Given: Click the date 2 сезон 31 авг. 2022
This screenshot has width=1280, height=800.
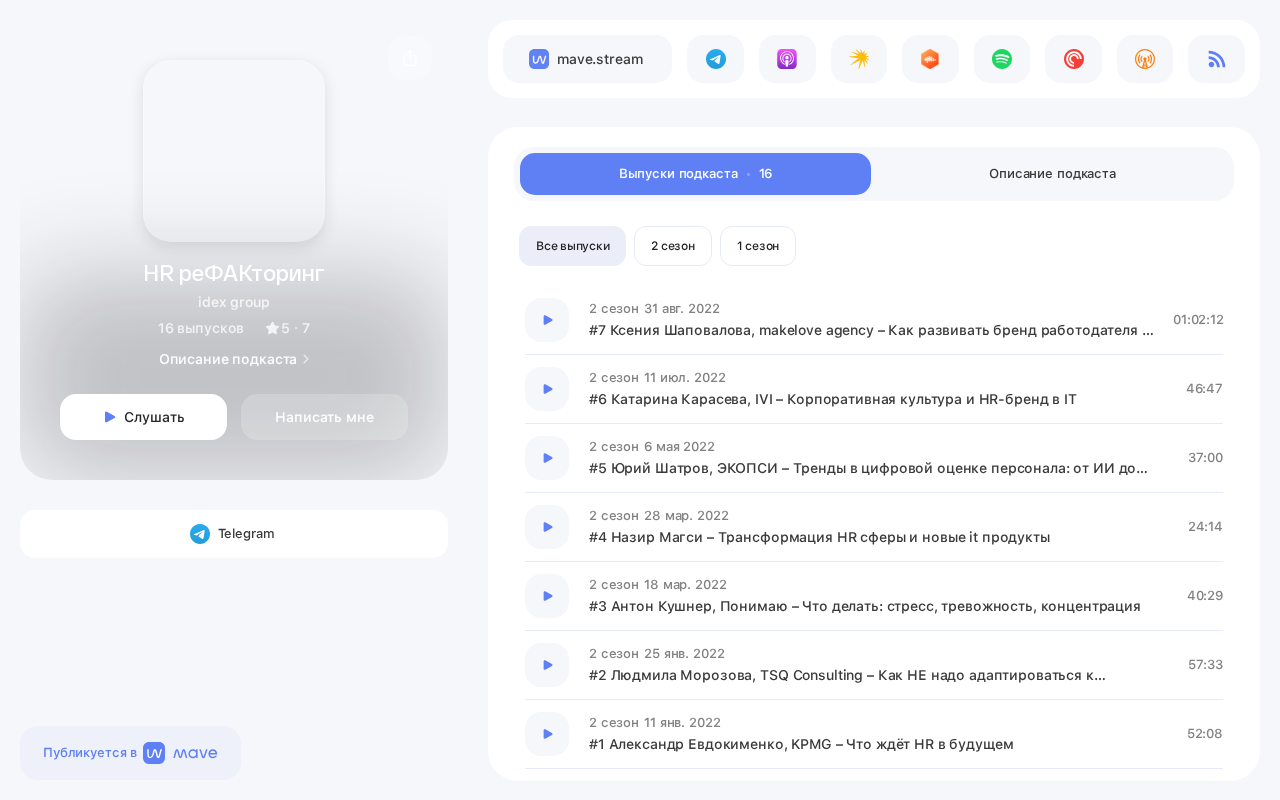Looking at the screenshot, I should pyautogui.click(x=654, y=309).
